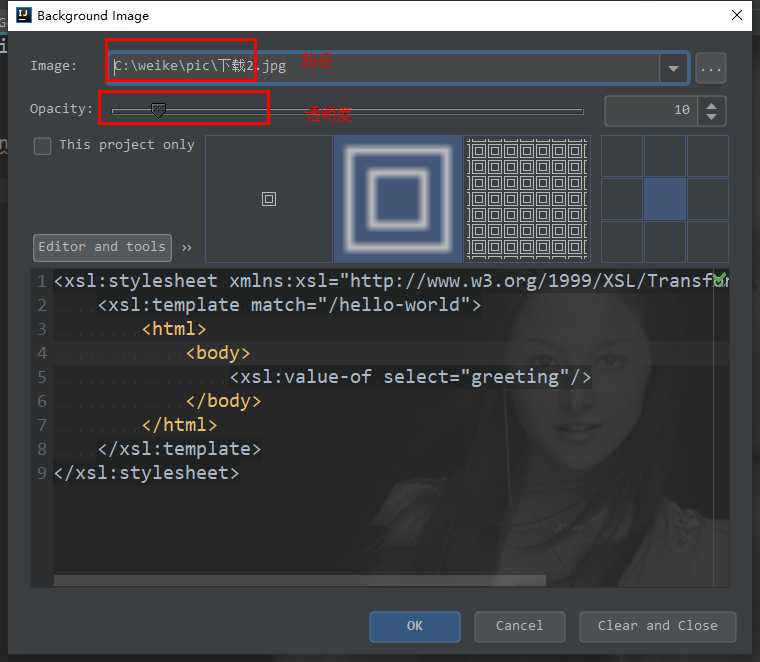This screenshot has height=662, width=760.
Task: Click the far end of the opacity track
Action: click(580, 111)
